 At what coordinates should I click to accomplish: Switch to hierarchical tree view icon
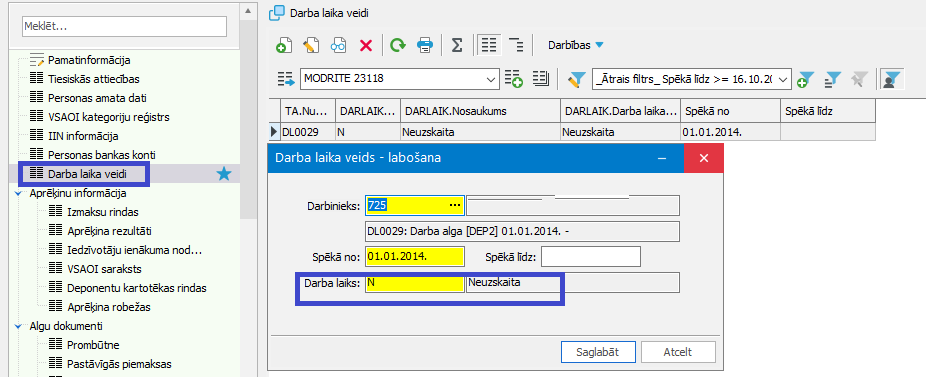coord(516,46)
